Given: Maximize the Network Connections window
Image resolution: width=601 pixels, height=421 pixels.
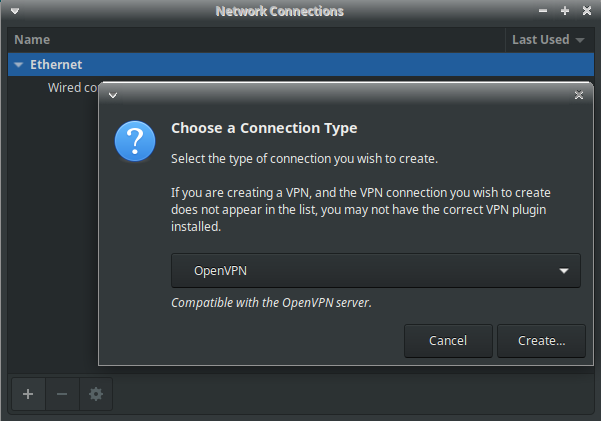Looking at the screenshot, I should [x=564, y=11].
